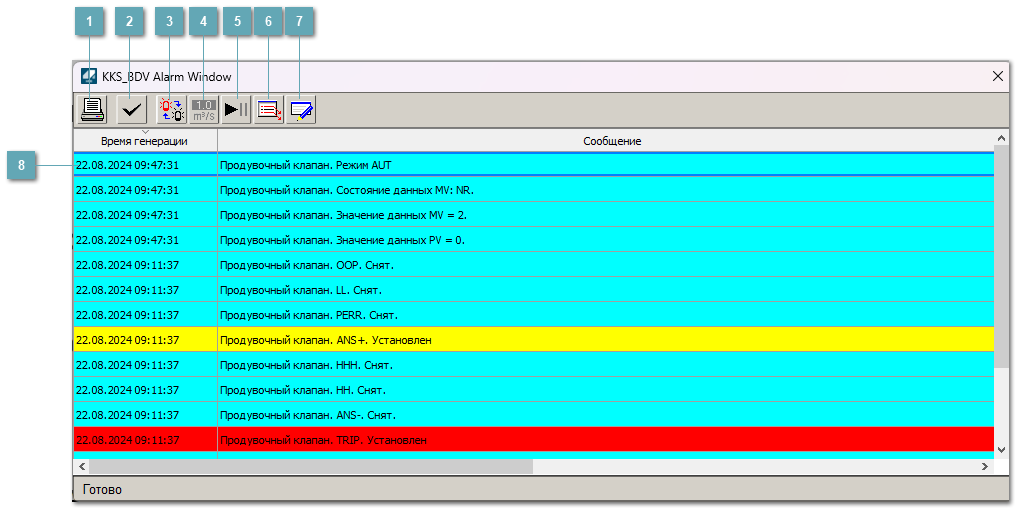
Task: Click the m³/s engineering units icon
Action: [x=204, y=110]
